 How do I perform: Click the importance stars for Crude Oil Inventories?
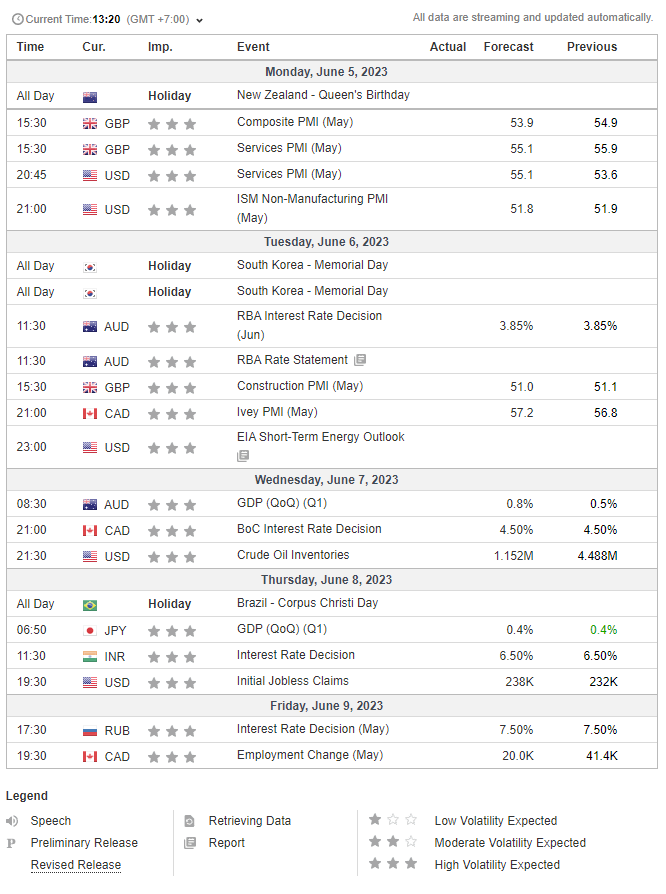pos(171,557)
